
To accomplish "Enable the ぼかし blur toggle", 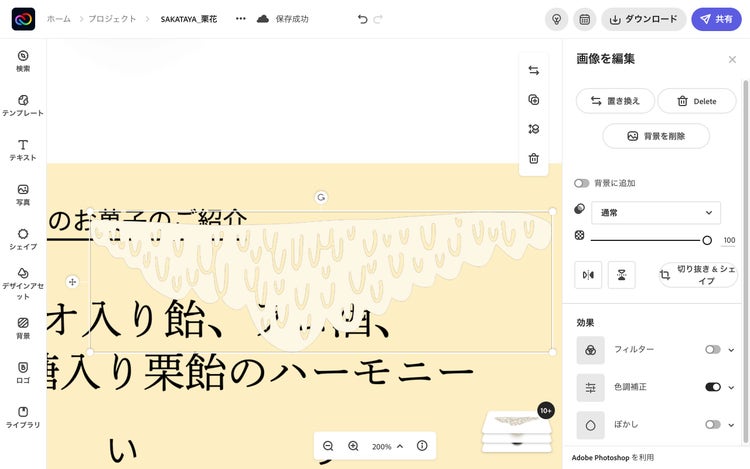I will pyautogui.click(x=713, y=425).
